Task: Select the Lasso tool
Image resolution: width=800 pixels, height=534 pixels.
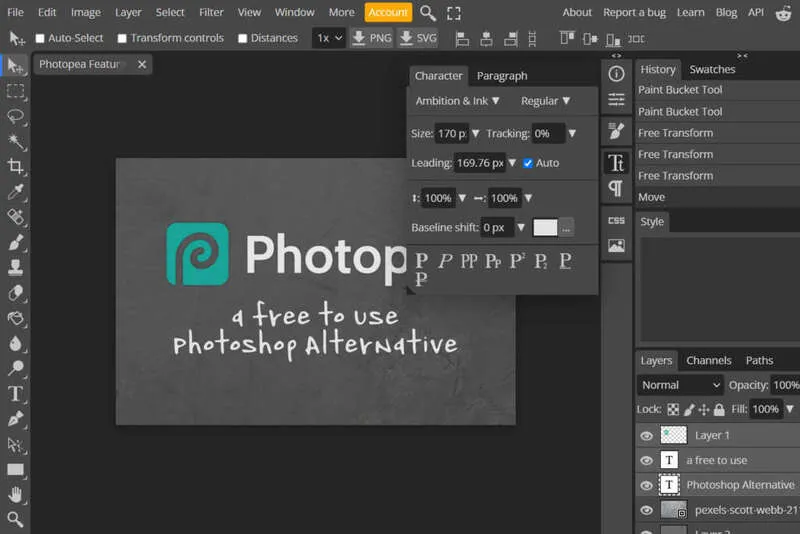Action: click(x=15, y=116)
